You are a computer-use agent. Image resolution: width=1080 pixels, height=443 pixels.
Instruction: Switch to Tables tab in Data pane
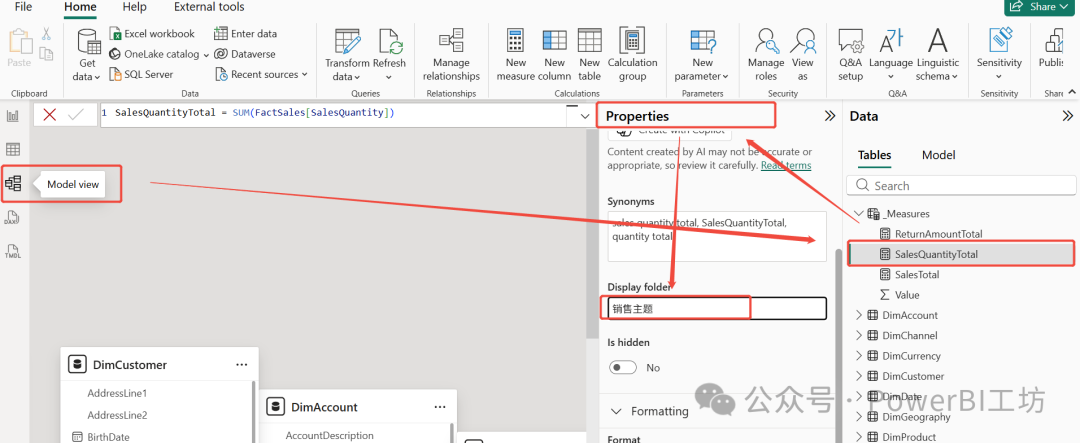(874, 155)
